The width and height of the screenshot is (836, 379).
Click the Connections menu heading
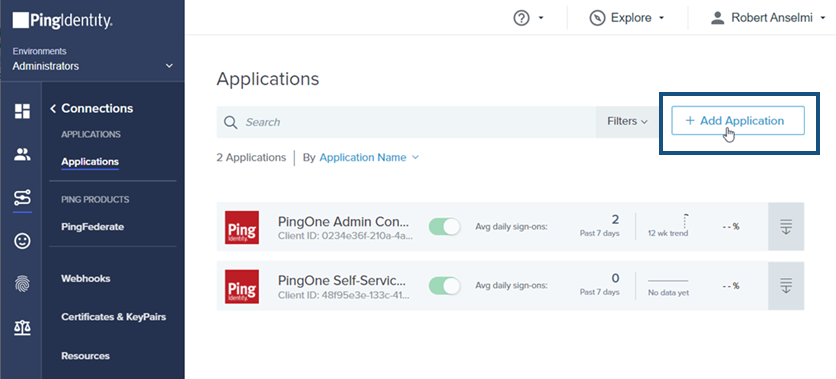coord(97,109)
